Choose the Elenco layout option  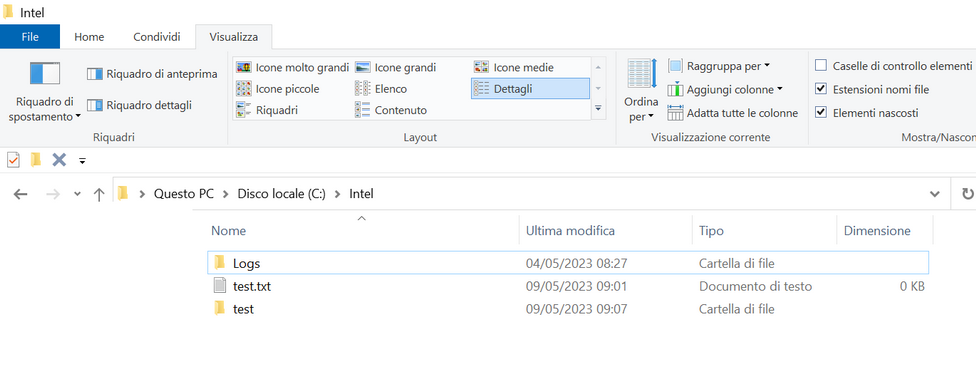click(380, 89)
